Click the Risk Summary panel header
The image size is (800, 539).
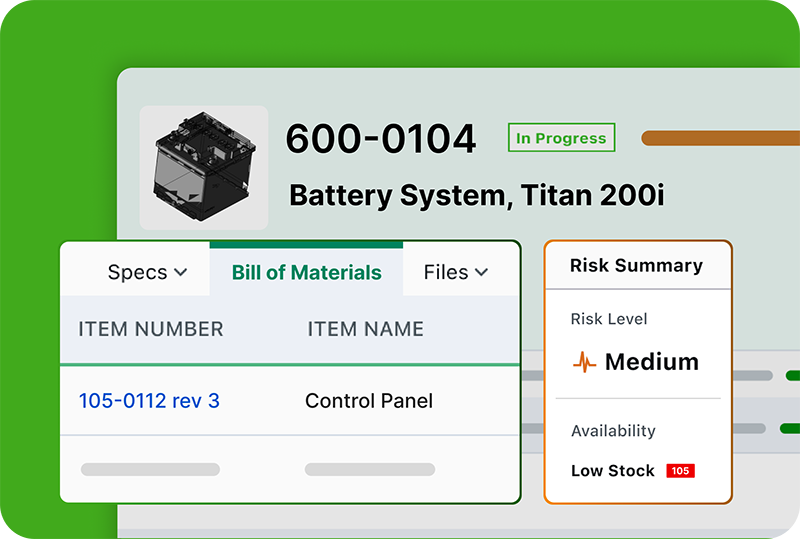(x=636, y=266)
